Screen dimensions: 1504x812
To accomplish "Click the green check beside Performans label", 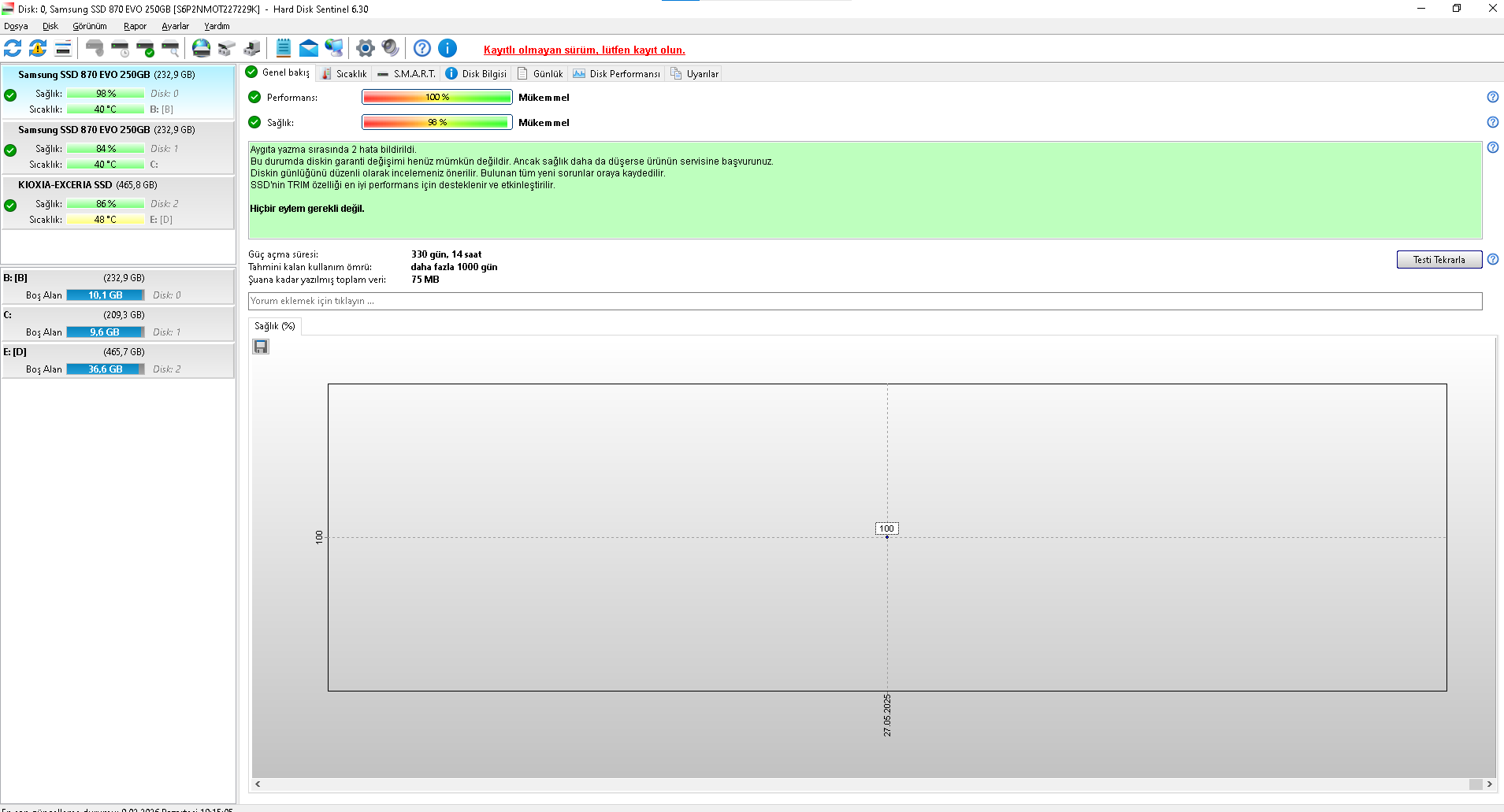I will (x=254, y=97).
